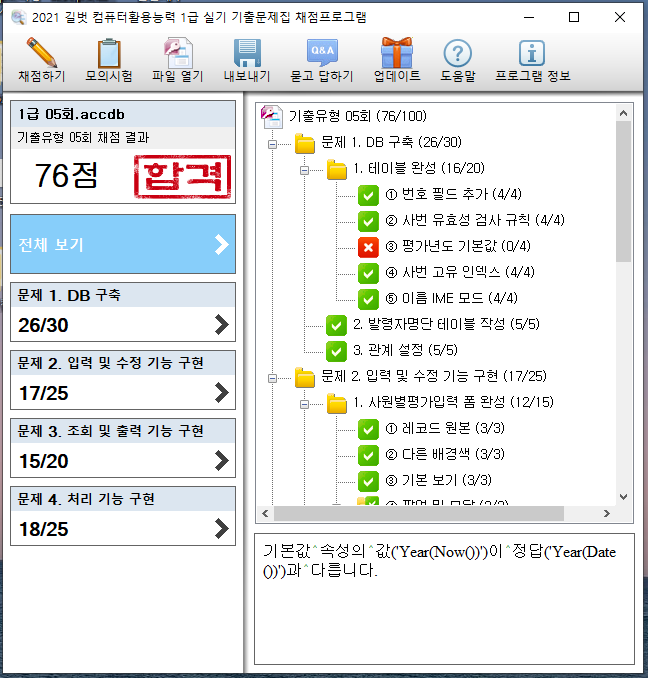This screenshot has width=648, height=678.
Task: Collapse the 문제 1. DB 구축 tree node
Action: pyautogui.click(x=272, y=143)
